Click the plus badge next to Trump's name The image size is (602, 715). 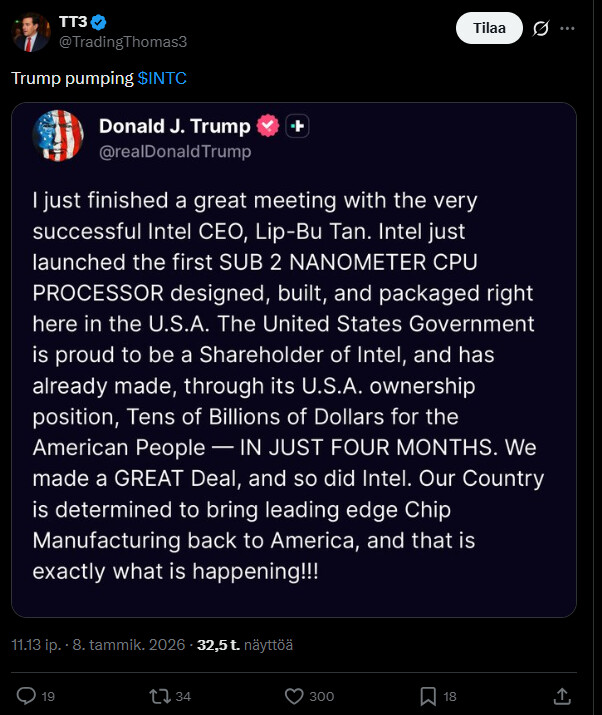pyautogui.click(x=296, y=126)
